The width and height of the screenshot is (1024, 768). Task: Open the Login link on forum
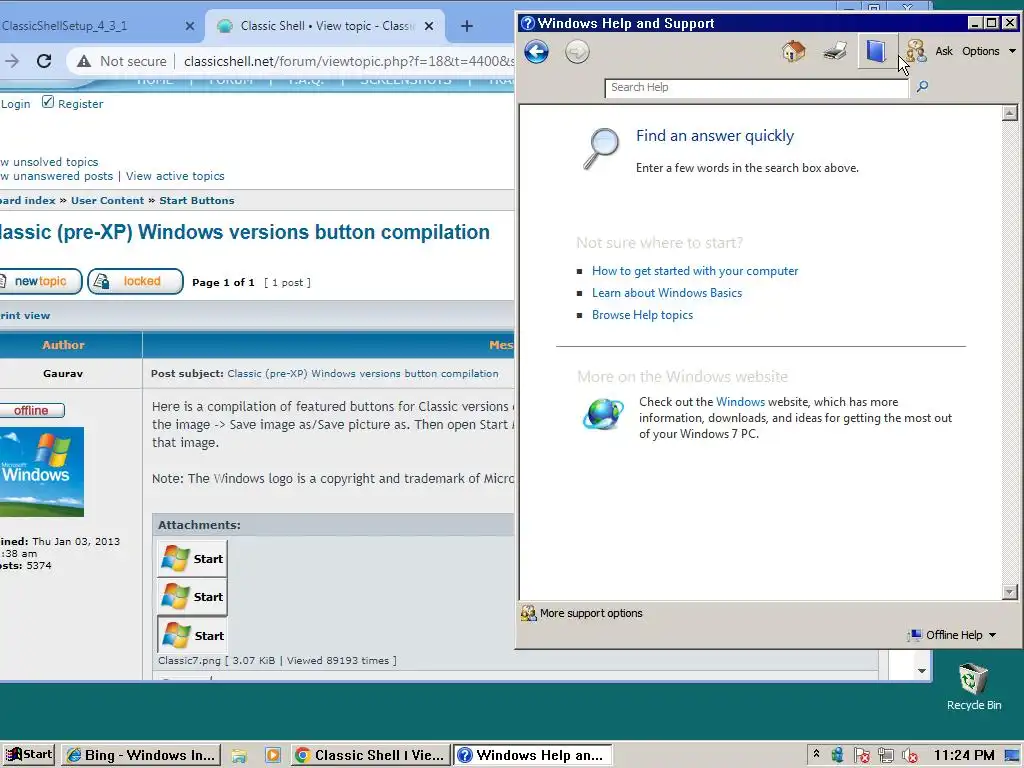pos(15,104)
